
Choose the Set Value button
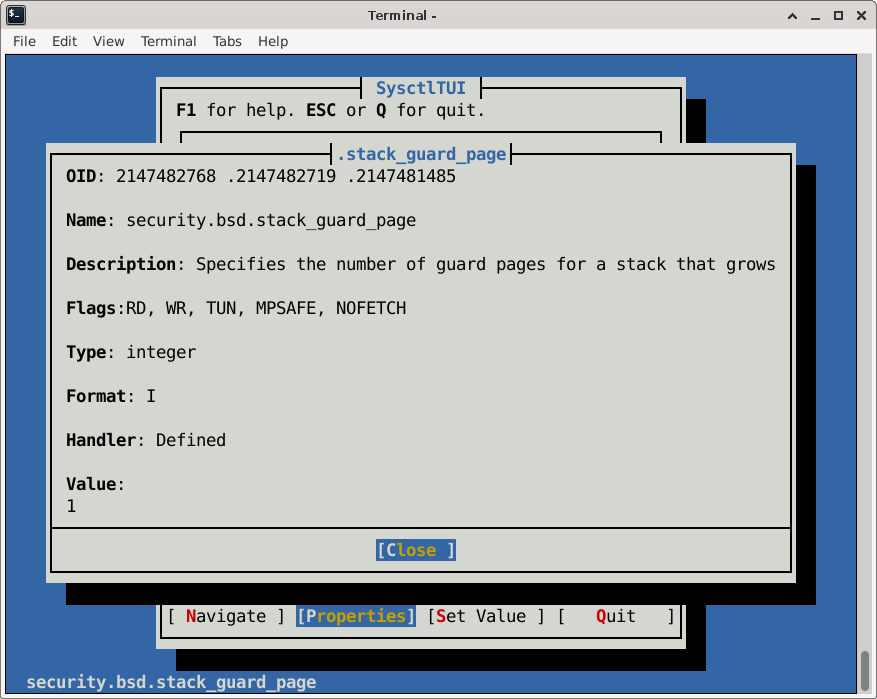tap(486, 616)
